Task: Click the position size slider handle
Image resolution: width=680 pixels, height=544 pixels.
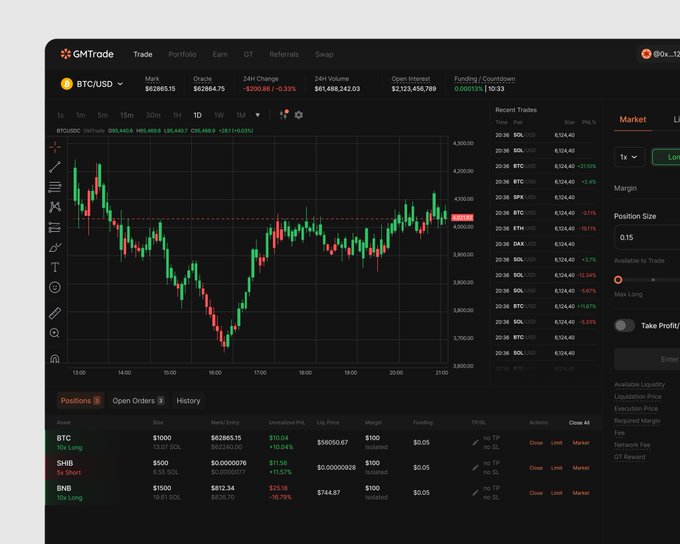Action: [x=618, y=280]
